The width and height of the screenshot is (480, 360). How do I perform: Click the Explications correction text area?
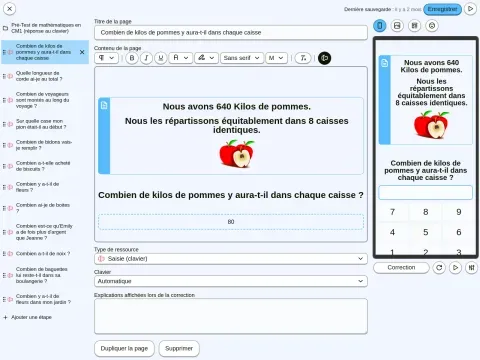[x=231, y=316]
